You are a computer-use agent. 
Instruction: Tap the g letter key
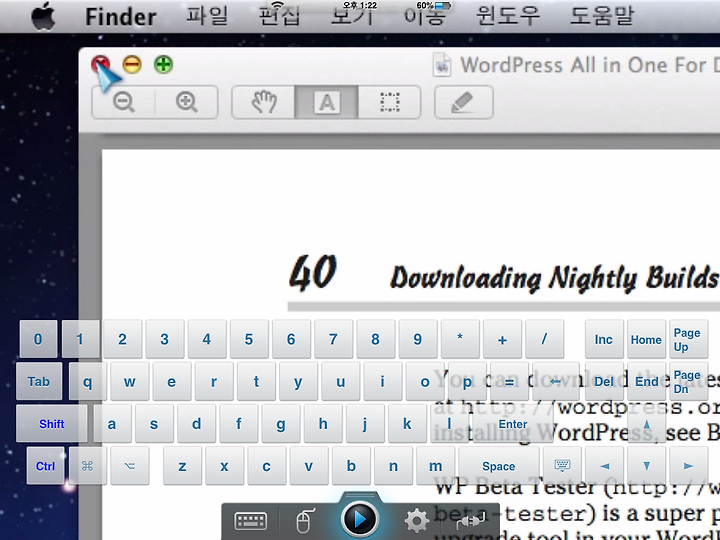pos(281,423)
